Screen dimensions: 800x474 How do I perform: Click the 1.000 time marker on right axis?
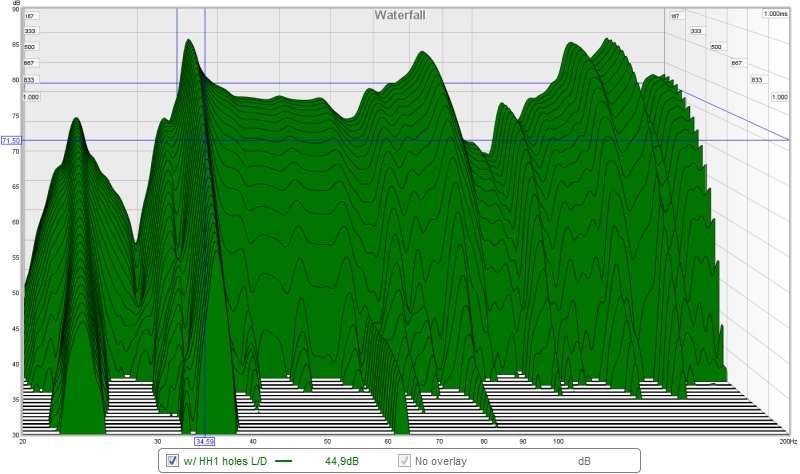point(780,97)
